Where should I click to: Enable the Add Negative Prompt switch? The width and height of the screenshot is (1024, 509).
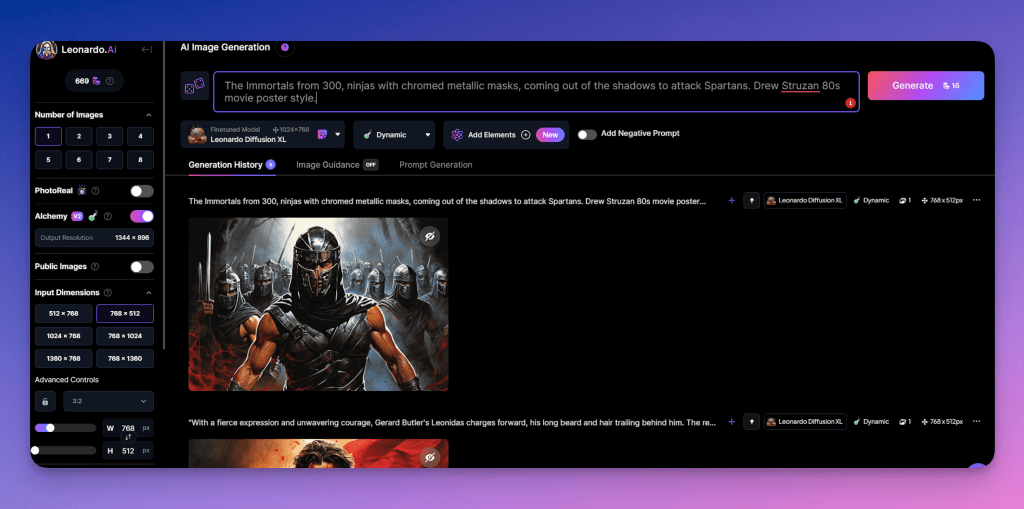point(587,134)
